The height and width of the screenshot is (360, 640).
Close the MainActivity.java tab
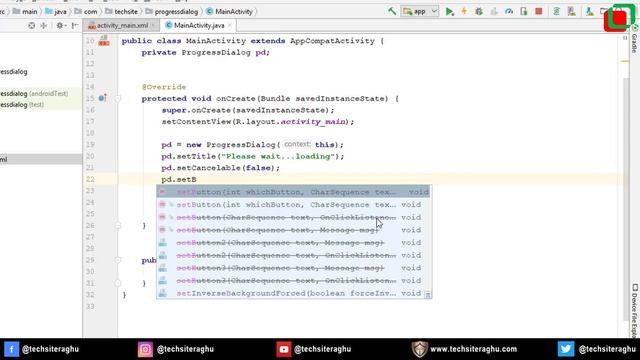(x=230, y=25)
